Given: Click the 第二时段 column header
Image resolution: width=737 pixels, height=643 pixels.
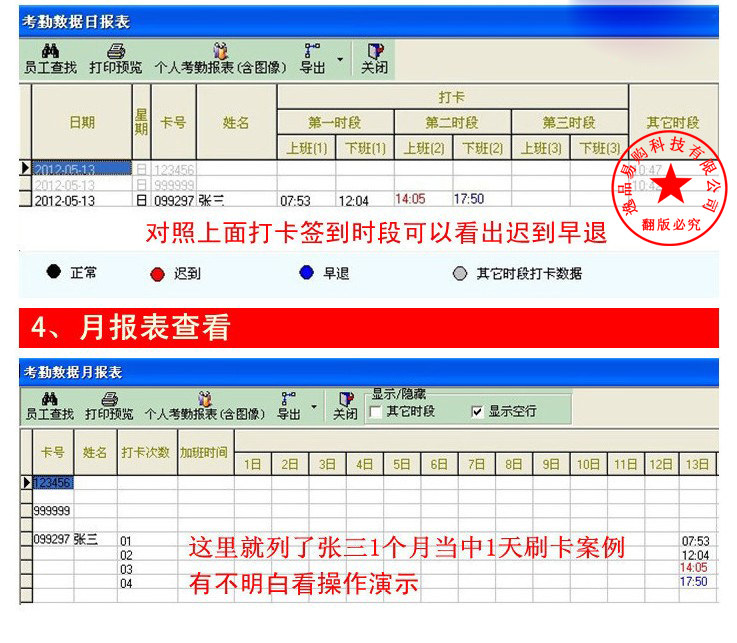Looking at the screenshot, I should [452, 123].
